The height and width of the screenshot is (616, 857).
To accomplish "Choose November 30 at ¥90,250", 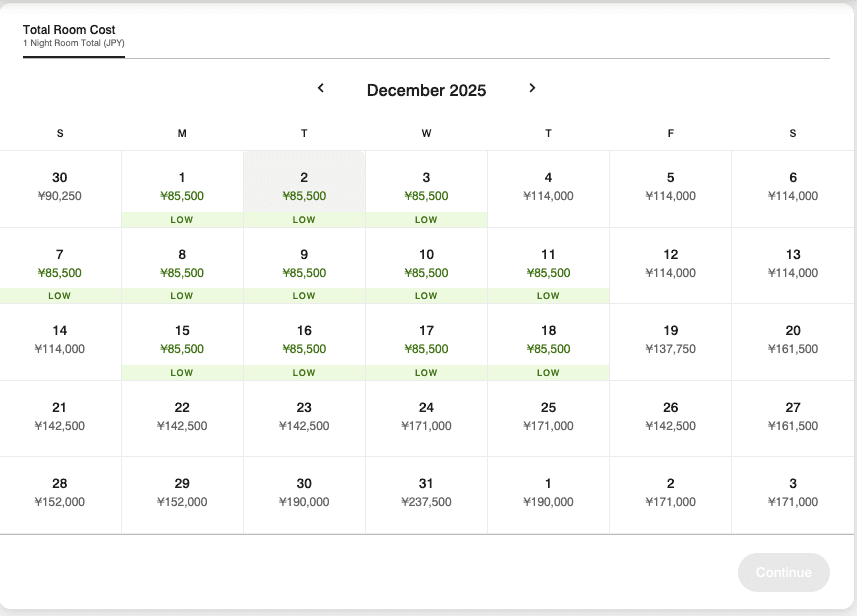I will tap(60, 187).
